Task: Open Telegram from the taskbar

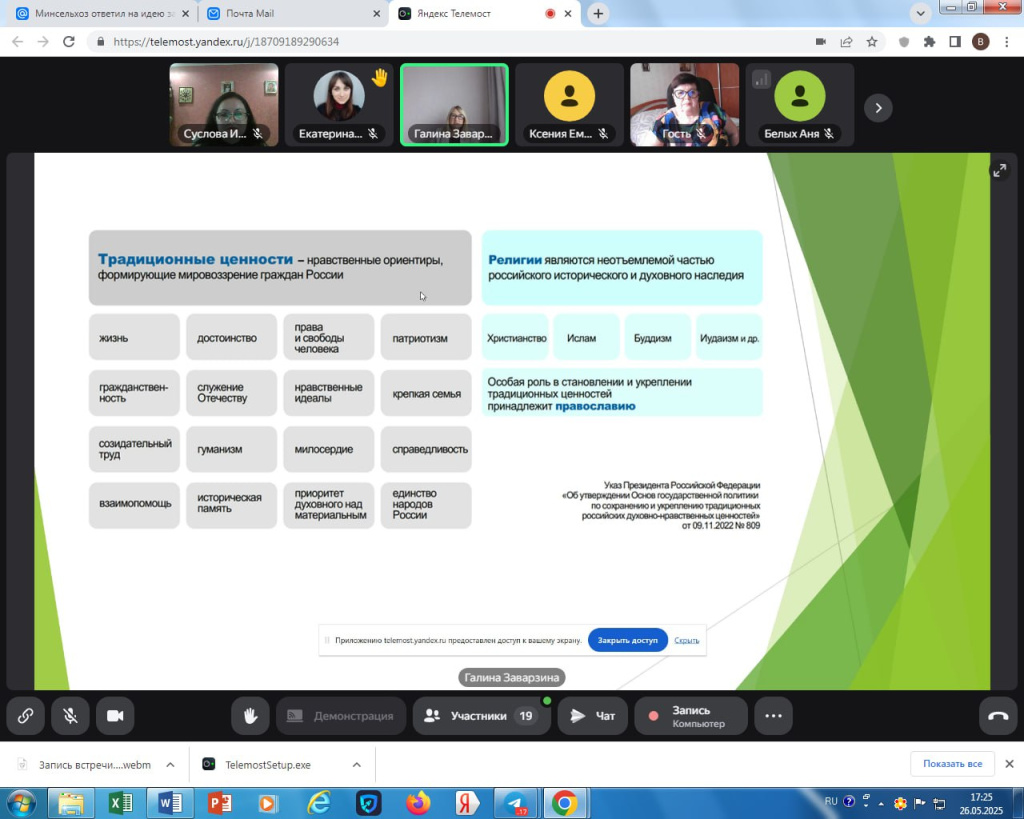Action: pyautogui.click(x=515, y=803)
